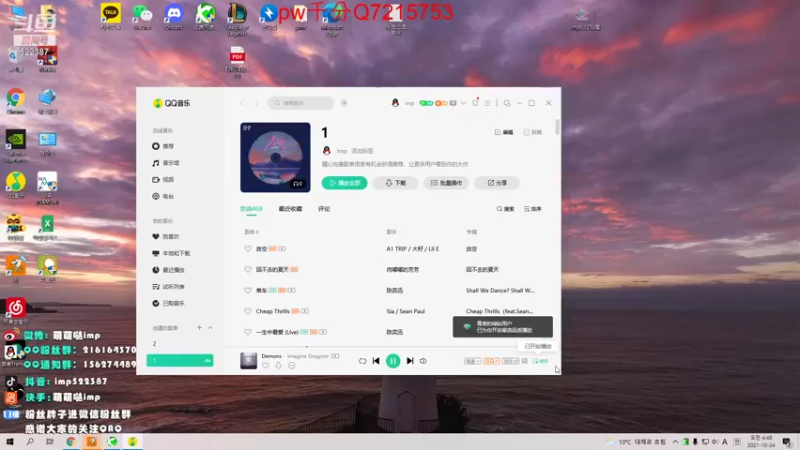Click the Demons album thumbnail in player bar

248,360
